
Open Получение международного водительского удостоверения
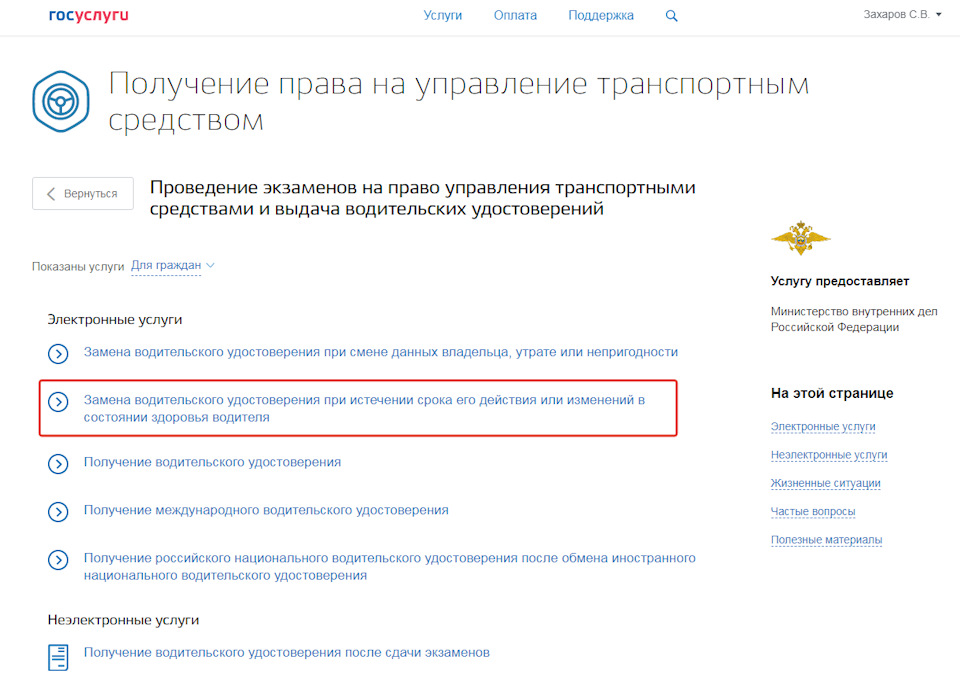[266, 510]
